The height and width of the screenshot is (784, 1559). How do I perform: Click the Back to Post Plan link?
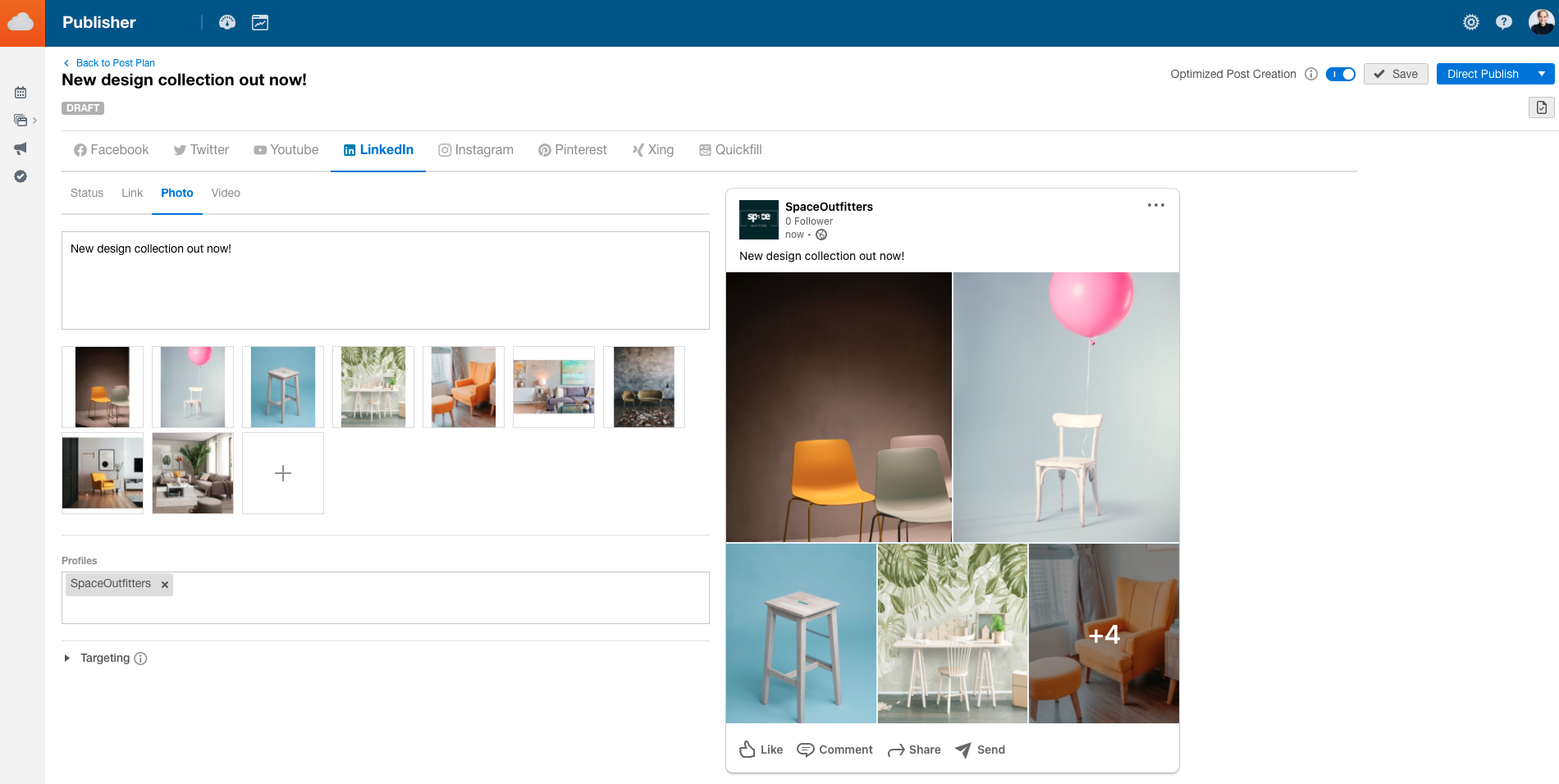click(x=114, y=62)
